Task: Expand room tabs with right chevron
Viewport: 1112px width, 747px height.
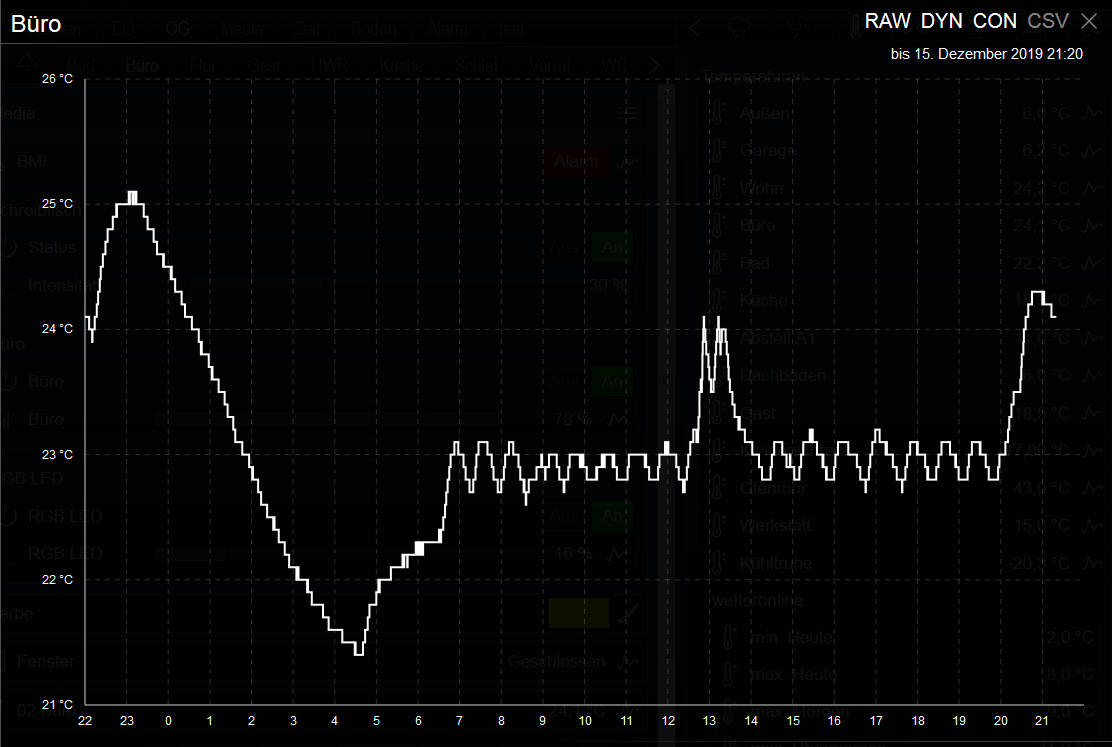Action: point(654,65)
